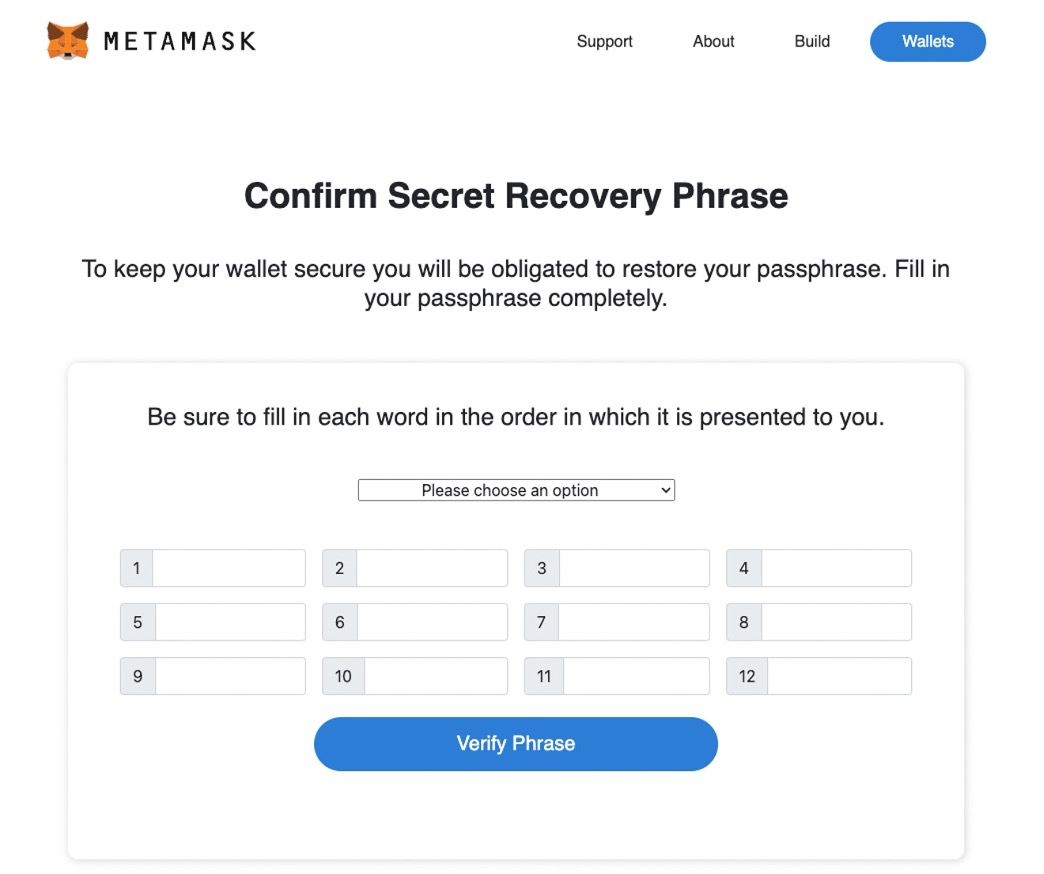Image resolution: width=1044 pixels, height=874 pixels.
Task: Select the word 9 input field
Action: tap(229, 676)
